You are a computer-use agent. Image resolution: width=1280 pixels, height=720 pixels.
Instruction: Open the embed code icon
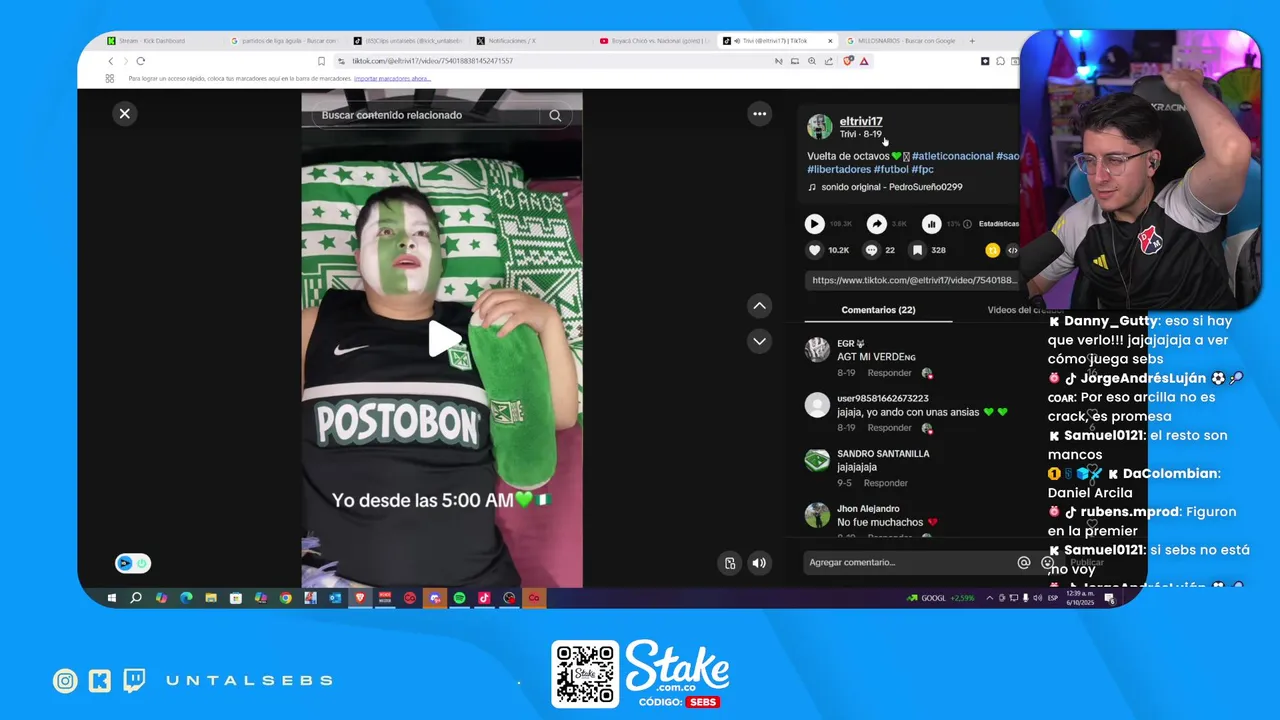coord(1012,250)
